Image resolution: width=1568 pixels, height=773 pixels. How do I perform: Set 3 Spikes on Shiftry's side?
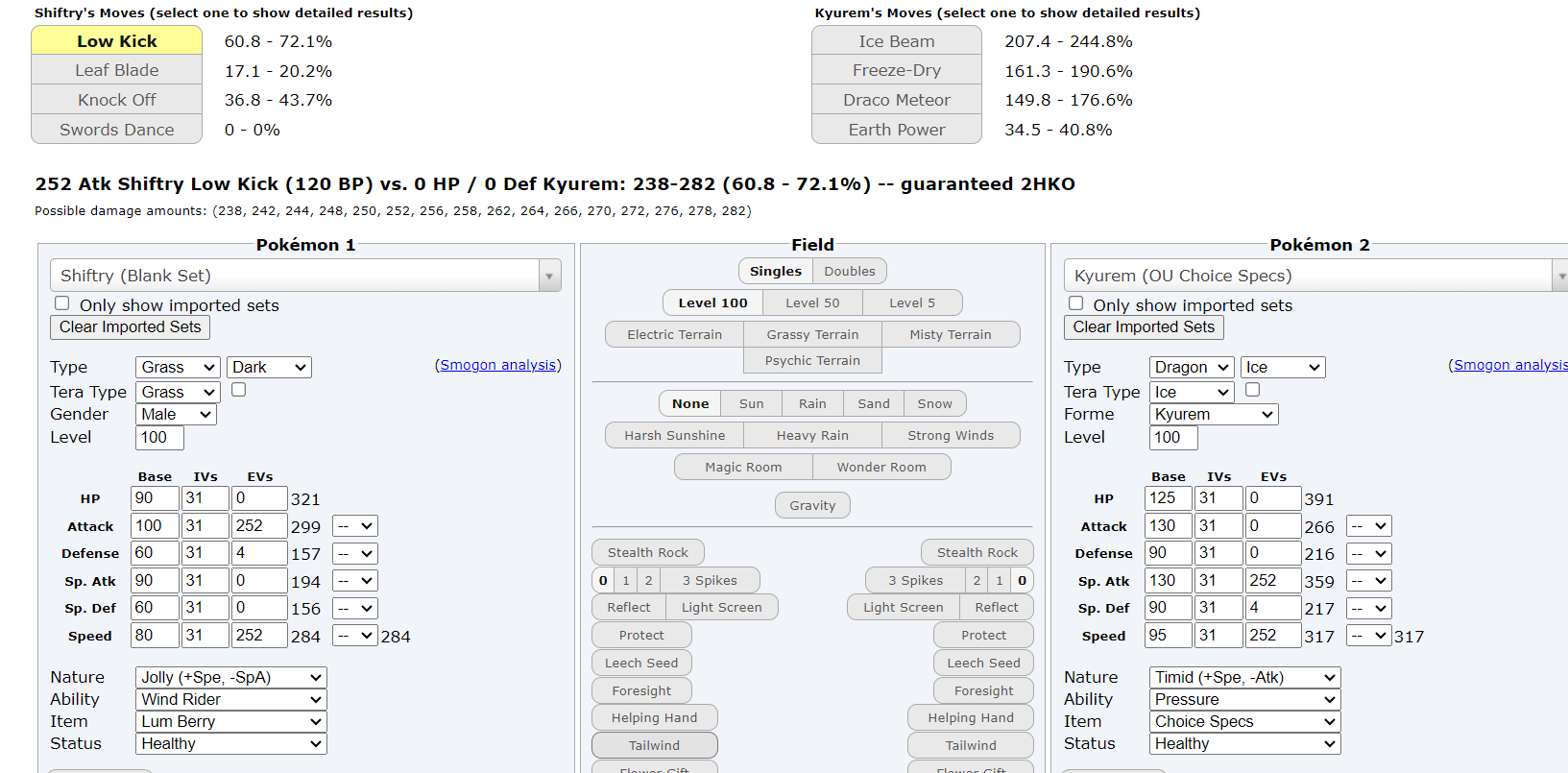pos(710,580)
